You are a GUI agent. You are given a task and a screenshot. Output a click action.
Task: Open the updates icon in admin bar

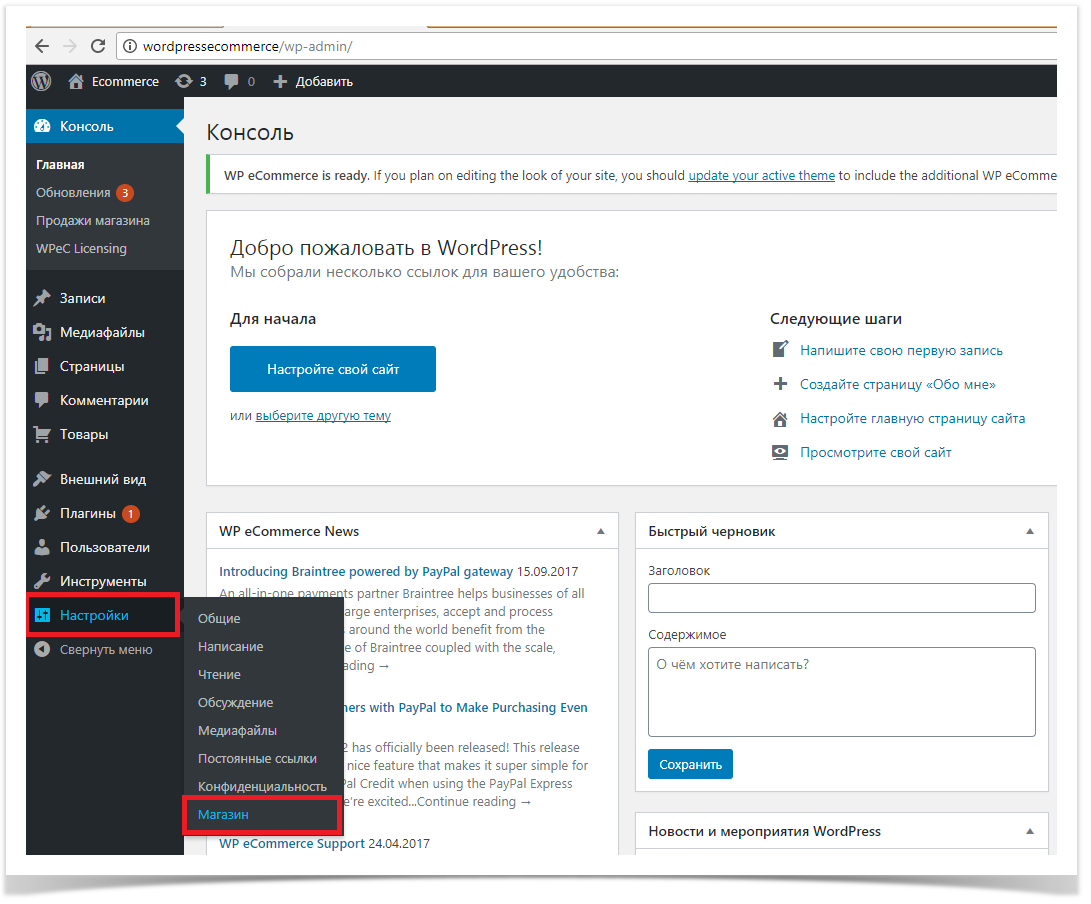pyautogui.click(x=184, y=81)
